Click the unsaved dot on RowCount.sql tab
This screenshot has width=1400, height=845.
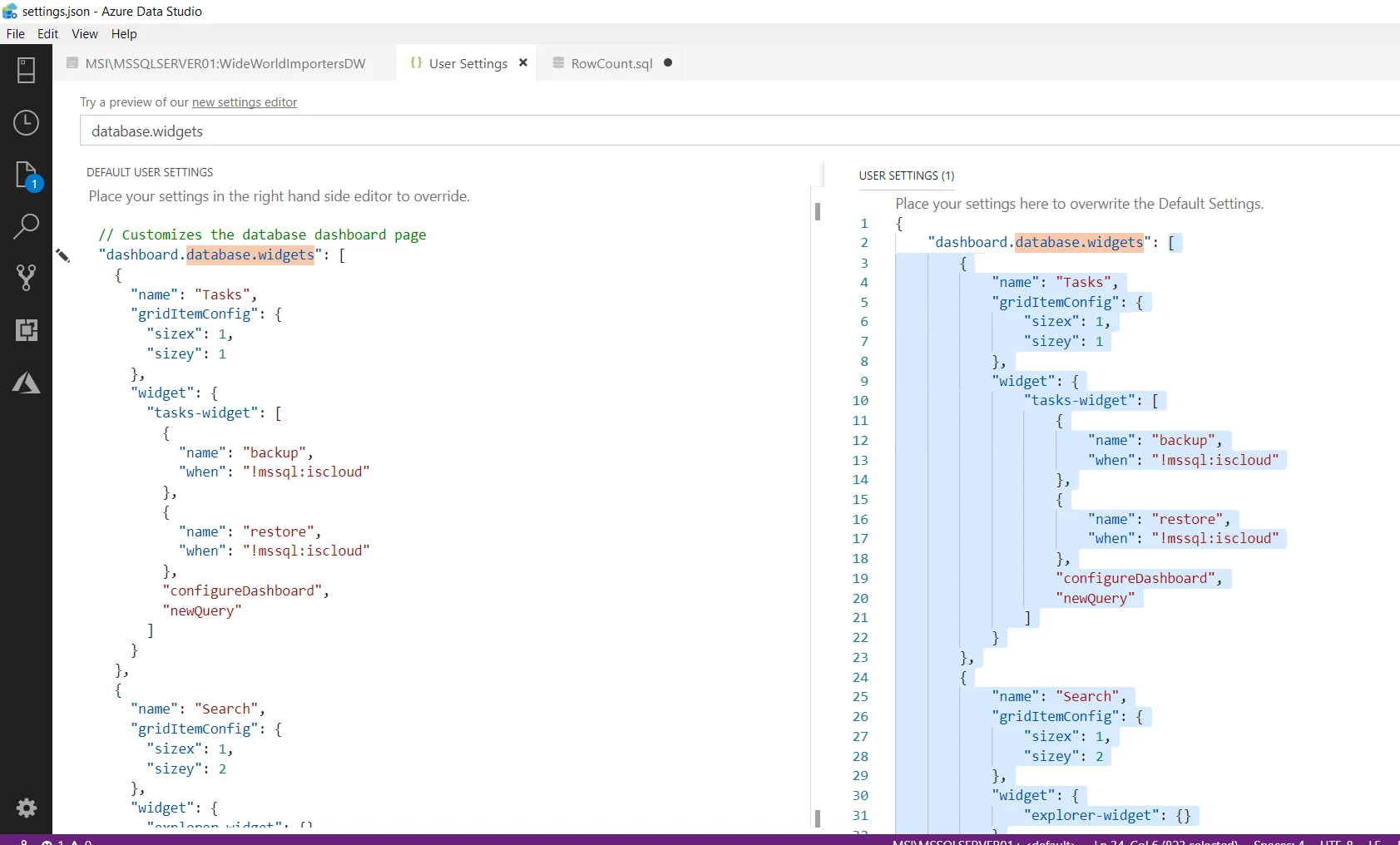[x=668, y=62]
